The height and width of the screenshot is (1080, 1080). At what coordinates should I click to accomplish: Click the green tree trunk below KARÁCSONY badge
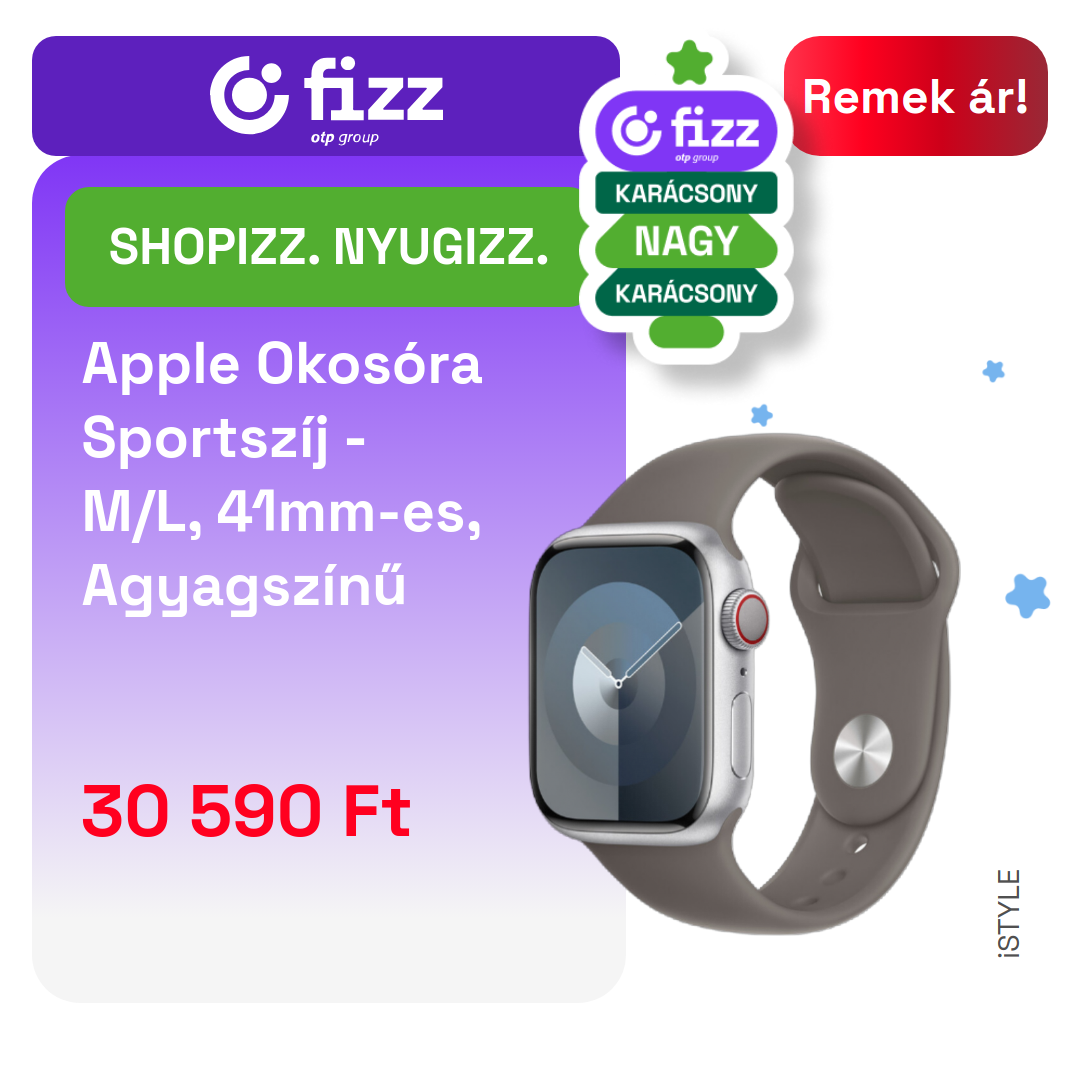[x=686, y=333]
